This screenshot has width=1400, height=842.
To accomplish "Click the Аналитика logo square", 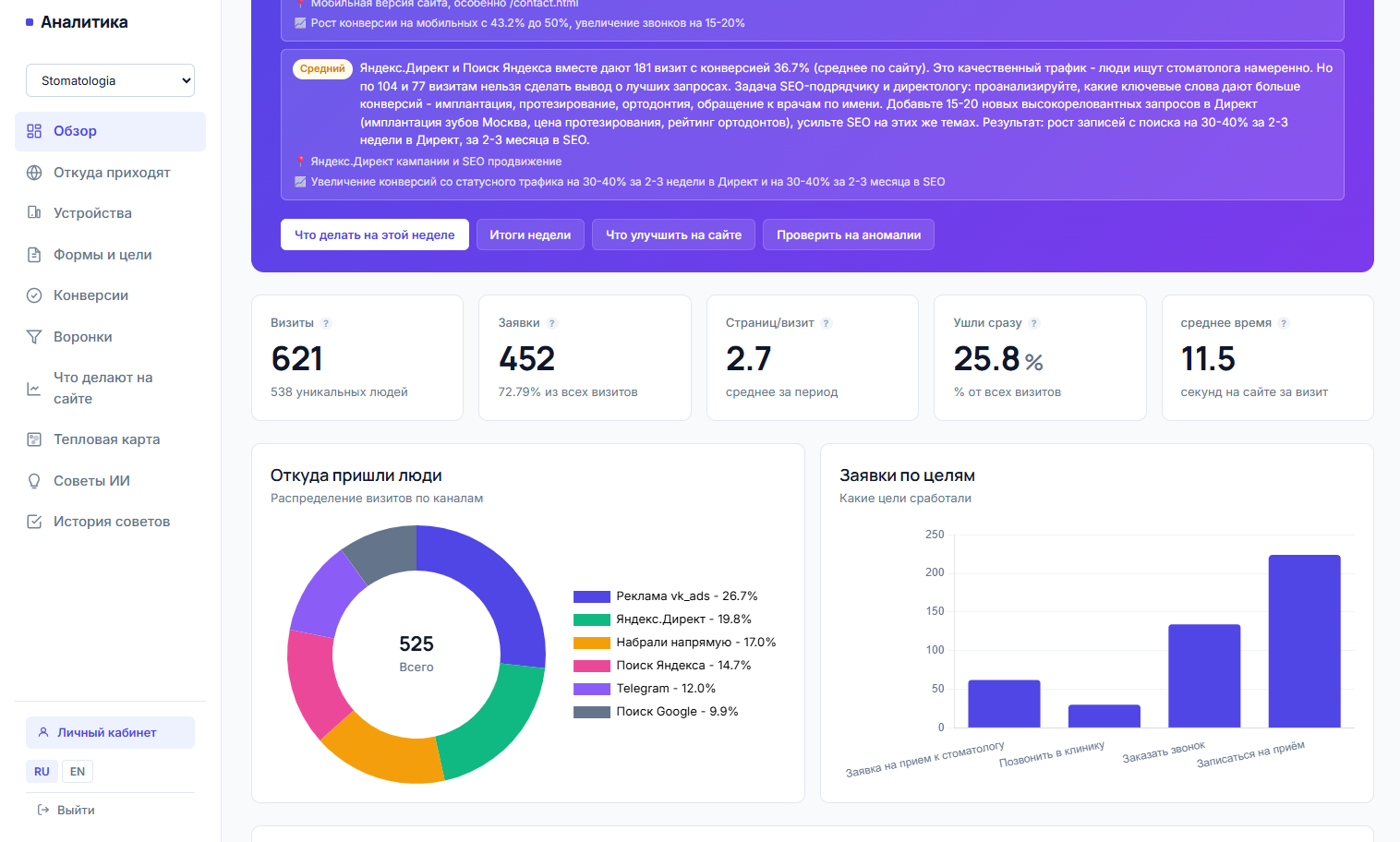I will tap(30, 22).
